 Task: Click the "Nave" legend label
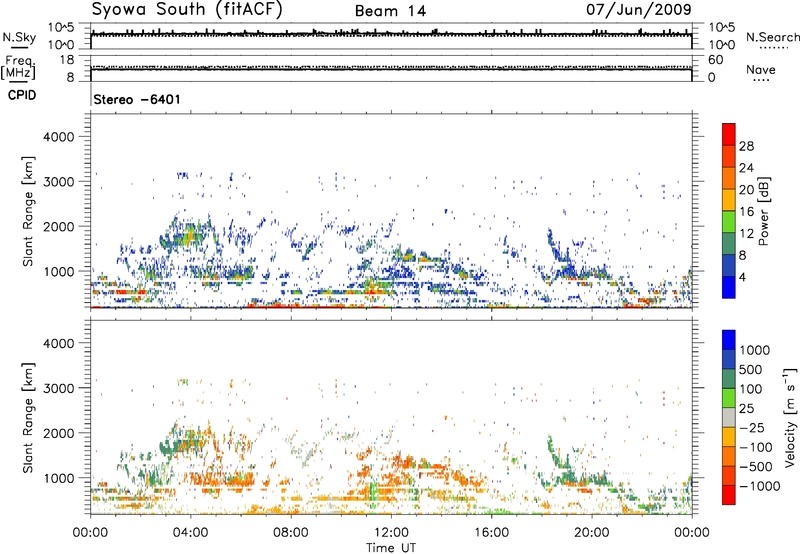(x=760, y=69)
